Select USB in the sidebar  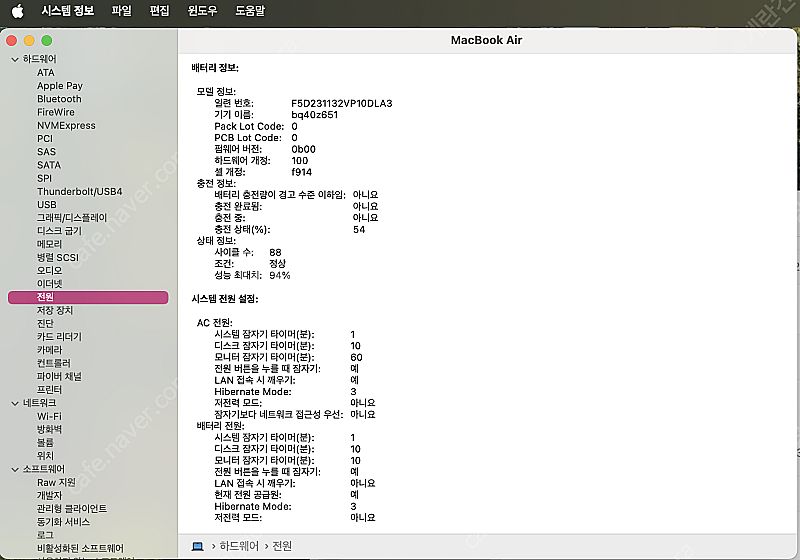point(47,205)
